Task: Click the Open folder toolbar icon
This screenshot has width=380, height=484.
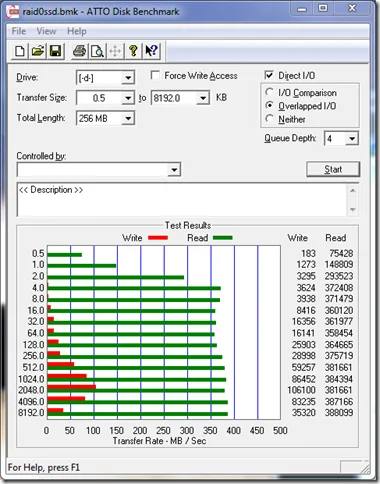Action: pyautogui.click(x=38, y=51)
